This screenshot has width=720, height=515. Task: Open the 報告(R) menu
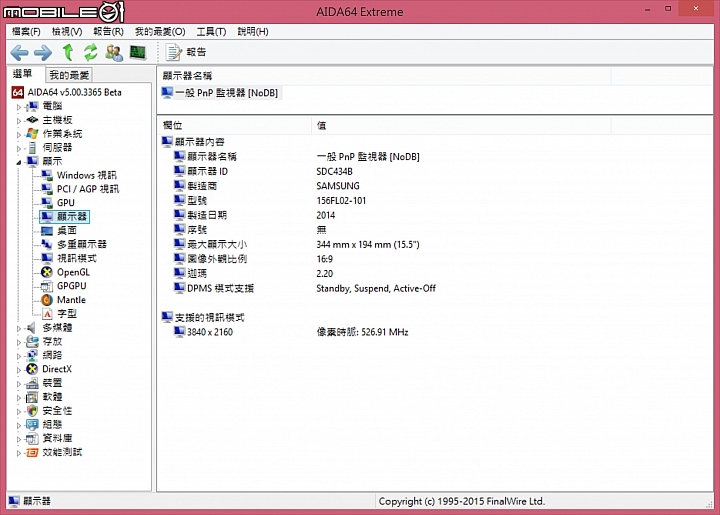(108, 31)
